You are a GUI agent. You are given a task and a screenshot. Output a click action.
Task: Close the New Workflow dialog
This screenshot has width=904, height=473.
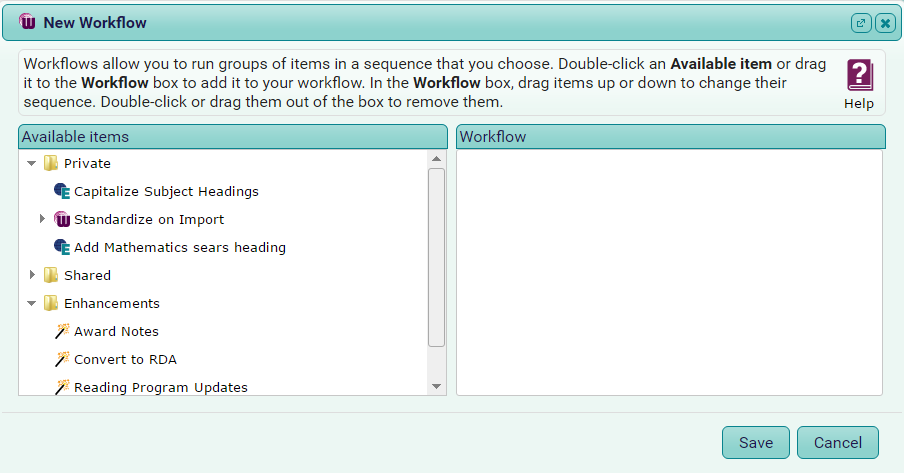(885, 23)
